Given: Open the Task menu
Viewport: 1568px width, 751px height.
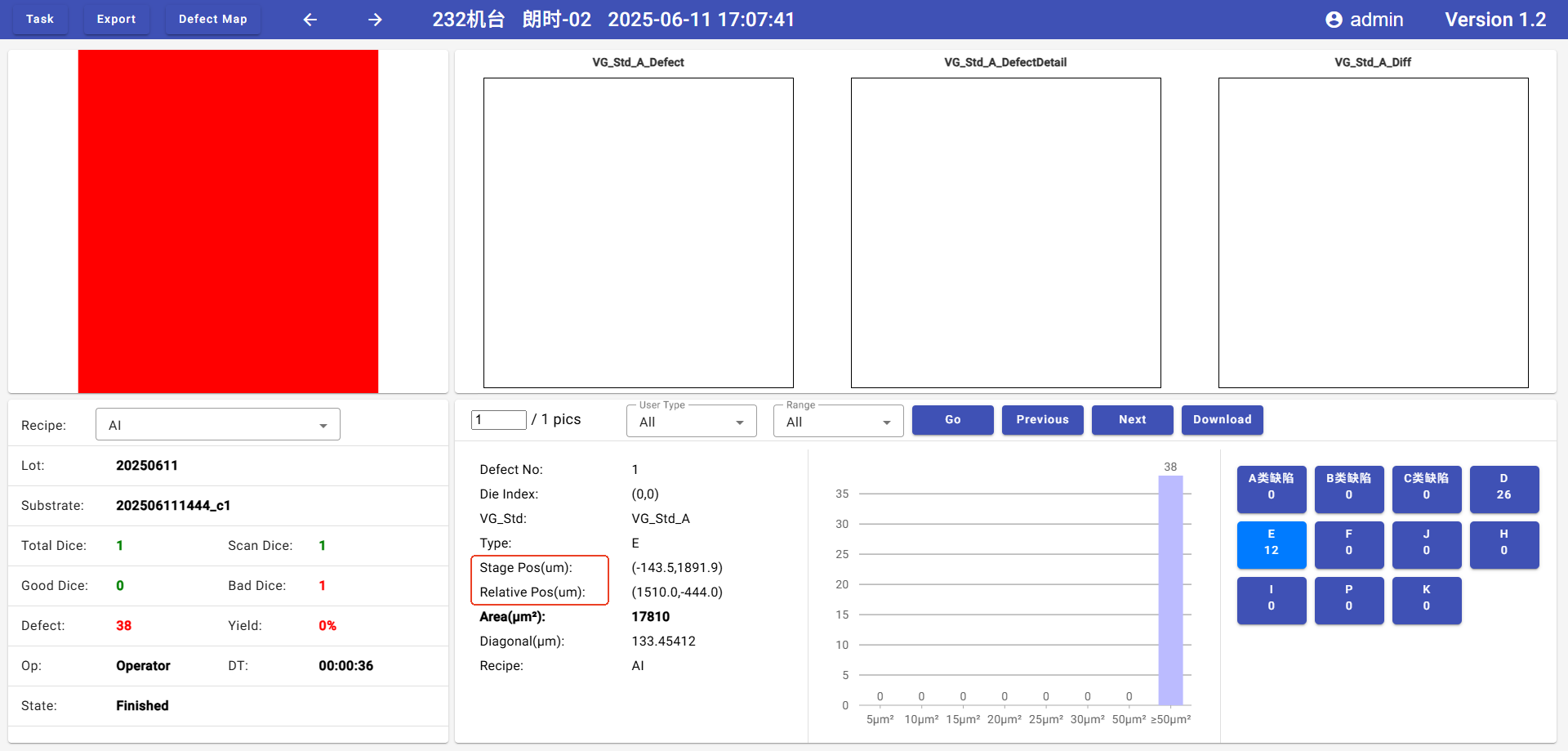Looking at the screenshot, I should (40, 20).
